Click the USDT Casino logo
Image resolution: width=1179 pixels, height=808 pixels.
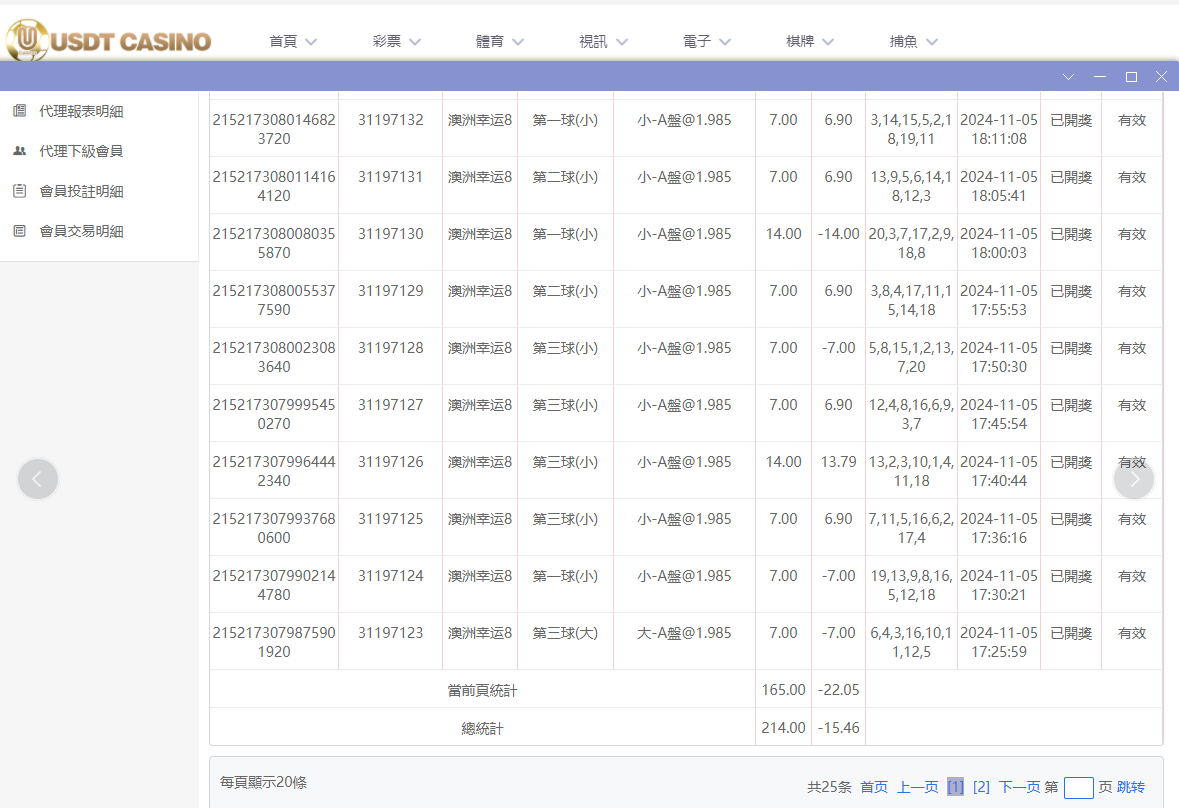tap(108, 41)
